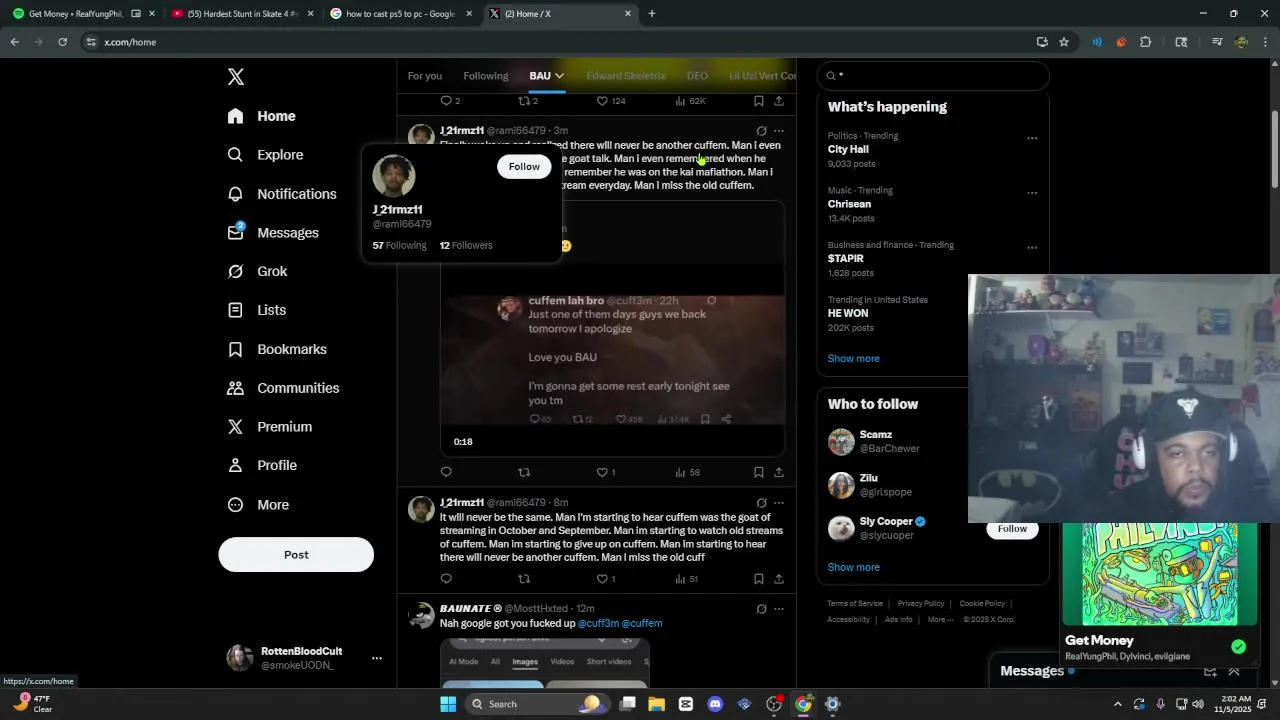
Task: Open 57 Following in the hover card
Action: click(x=399, y=245)
